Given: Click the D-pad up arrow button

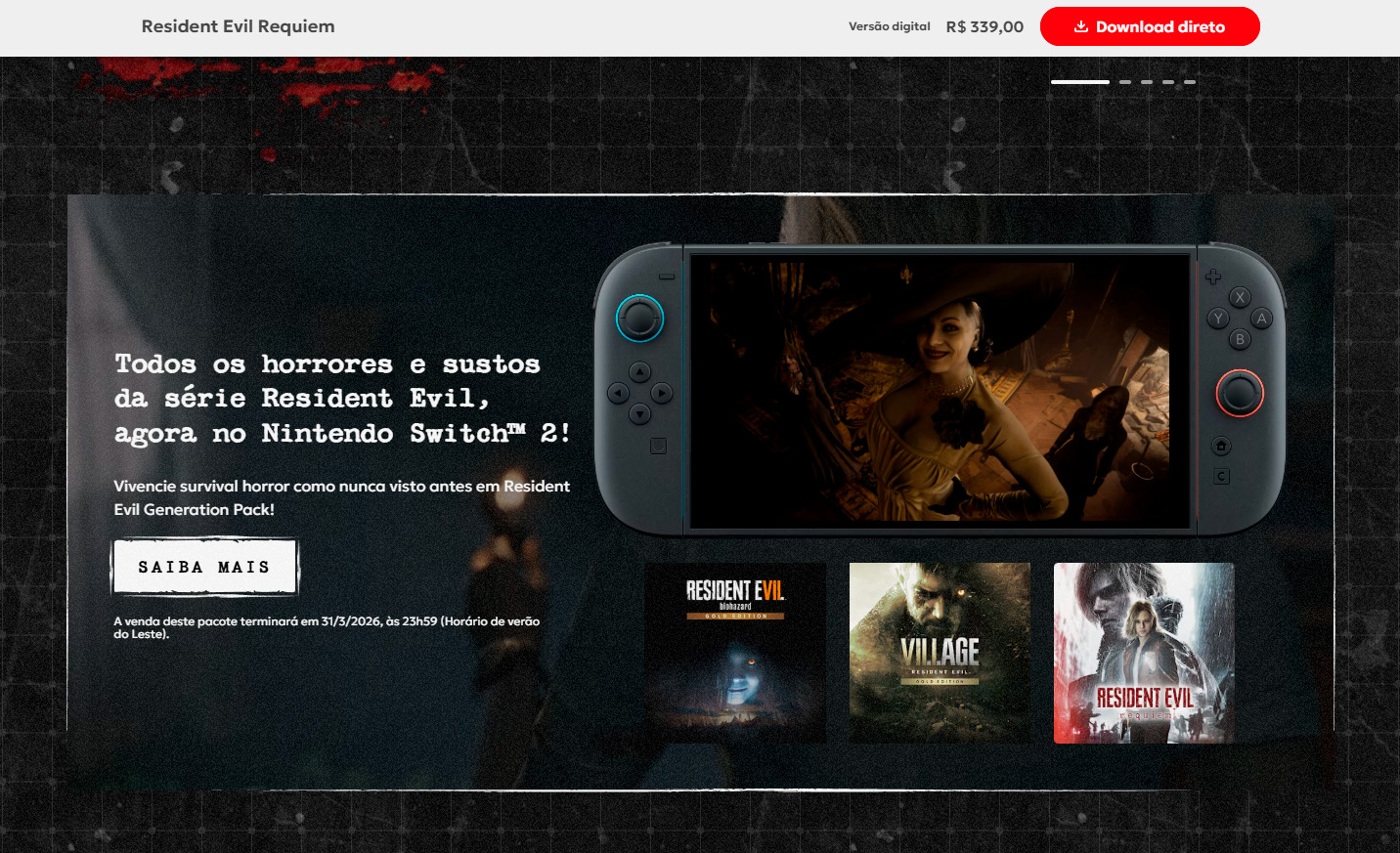Looking at the screenshot, I should pyautogui.click(x=639, y=372).
